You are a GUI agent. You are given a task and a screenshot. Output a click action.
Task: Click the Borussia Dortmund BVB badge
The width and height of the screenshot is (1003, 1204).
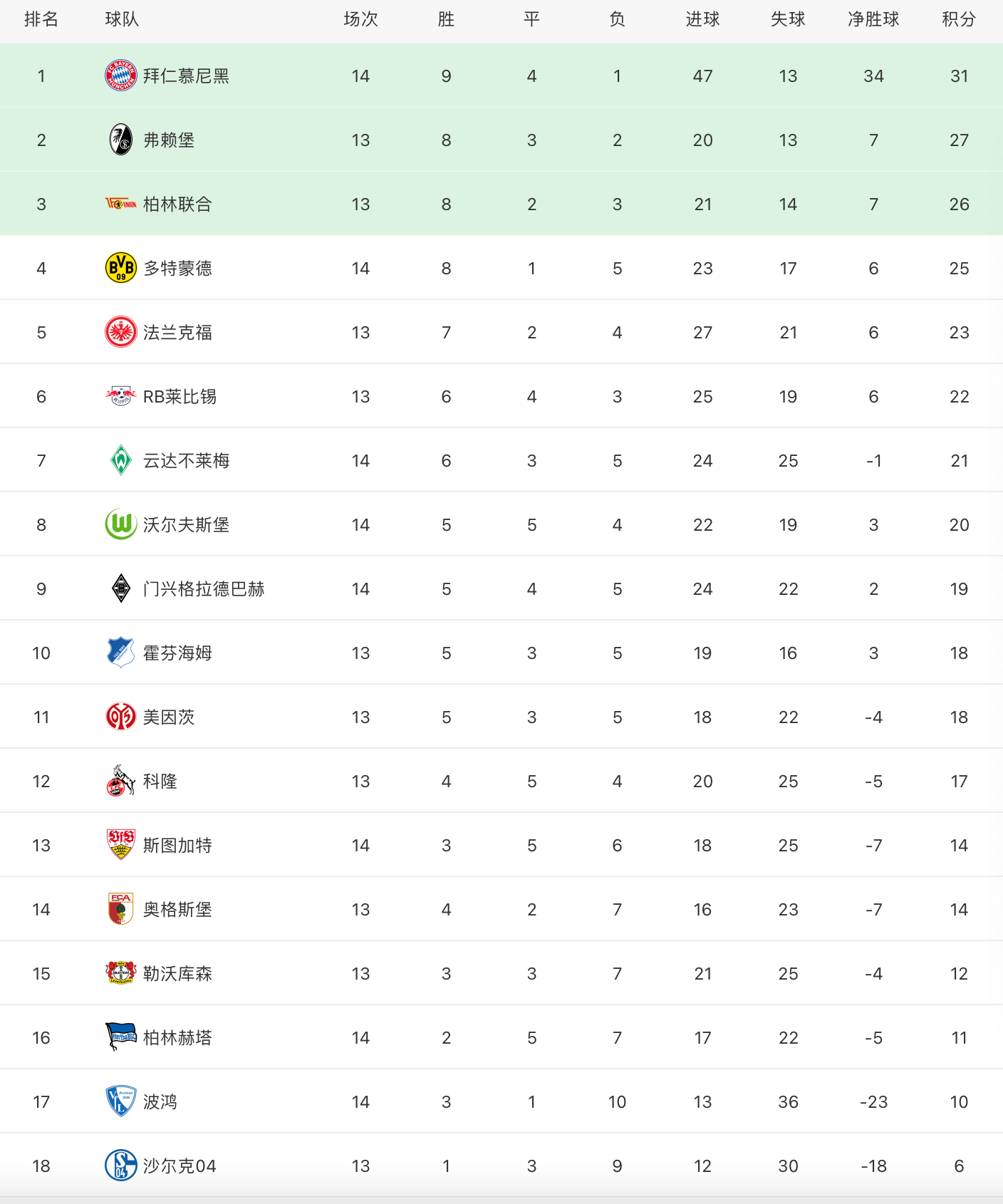click(120, 268)
